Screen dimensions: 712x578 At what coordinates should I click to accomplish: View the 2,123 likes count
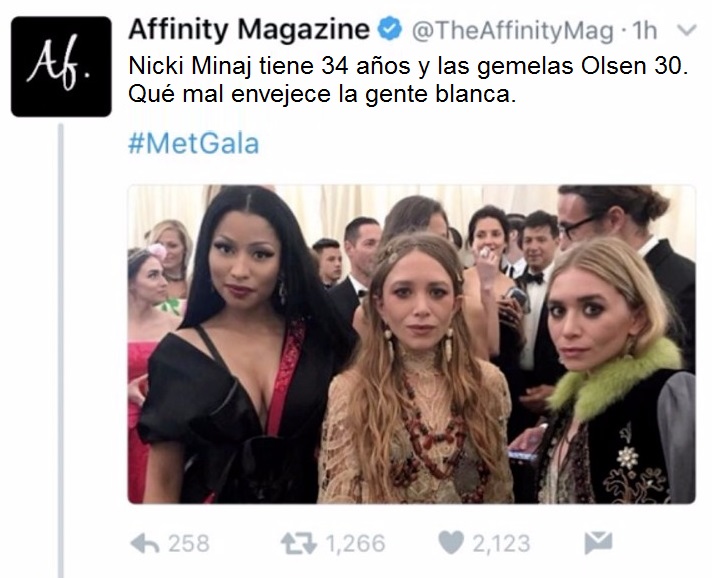pyautogui.click(x=501, y=543)
